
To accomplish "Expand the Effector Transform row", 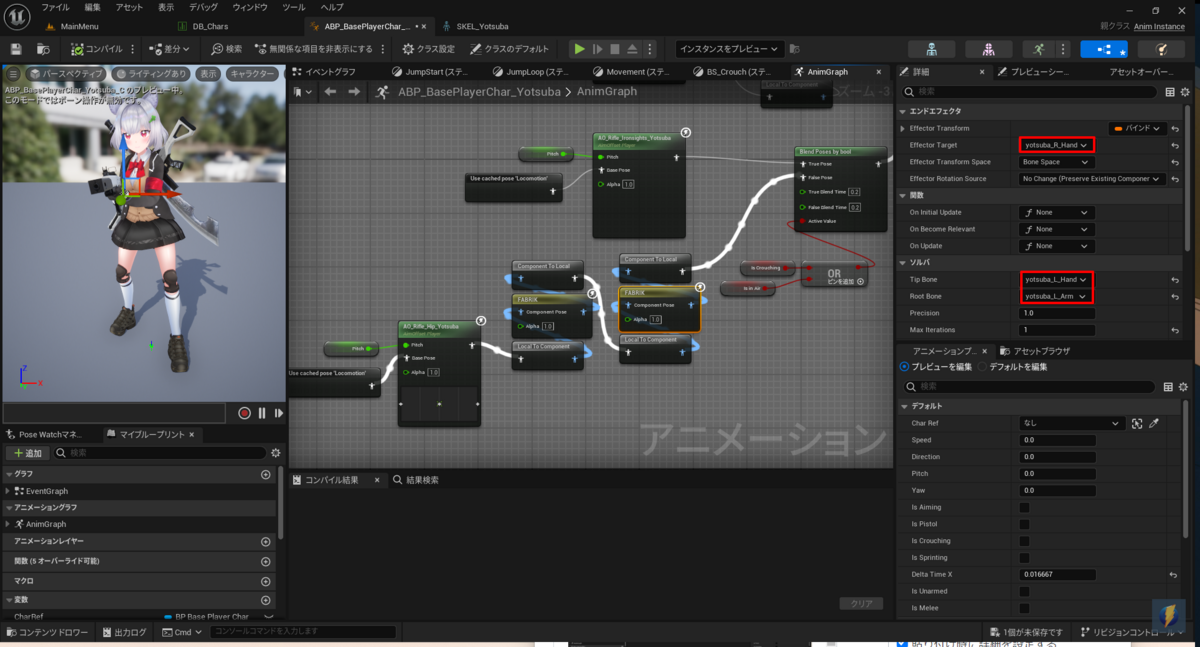I will click(x=903, y=128).
